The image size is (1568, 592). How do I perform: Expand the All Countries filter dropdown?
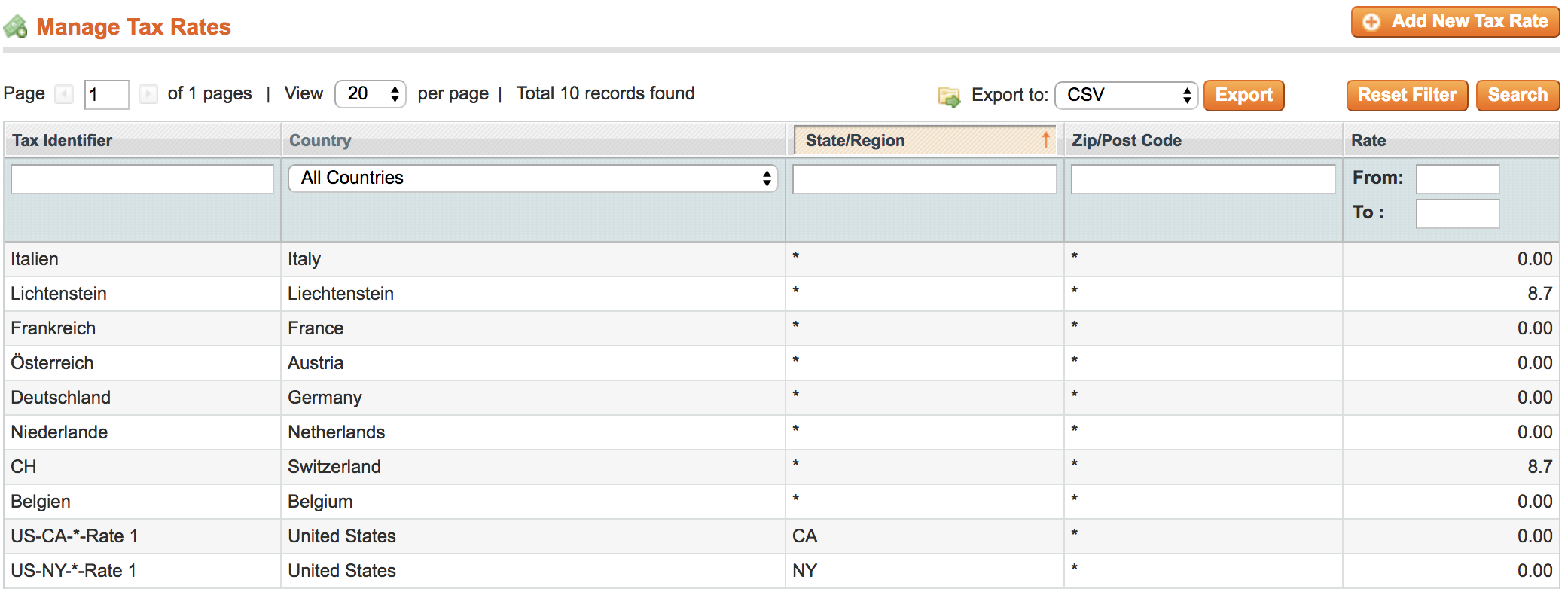pyautogui.click(x=532, y=179)
